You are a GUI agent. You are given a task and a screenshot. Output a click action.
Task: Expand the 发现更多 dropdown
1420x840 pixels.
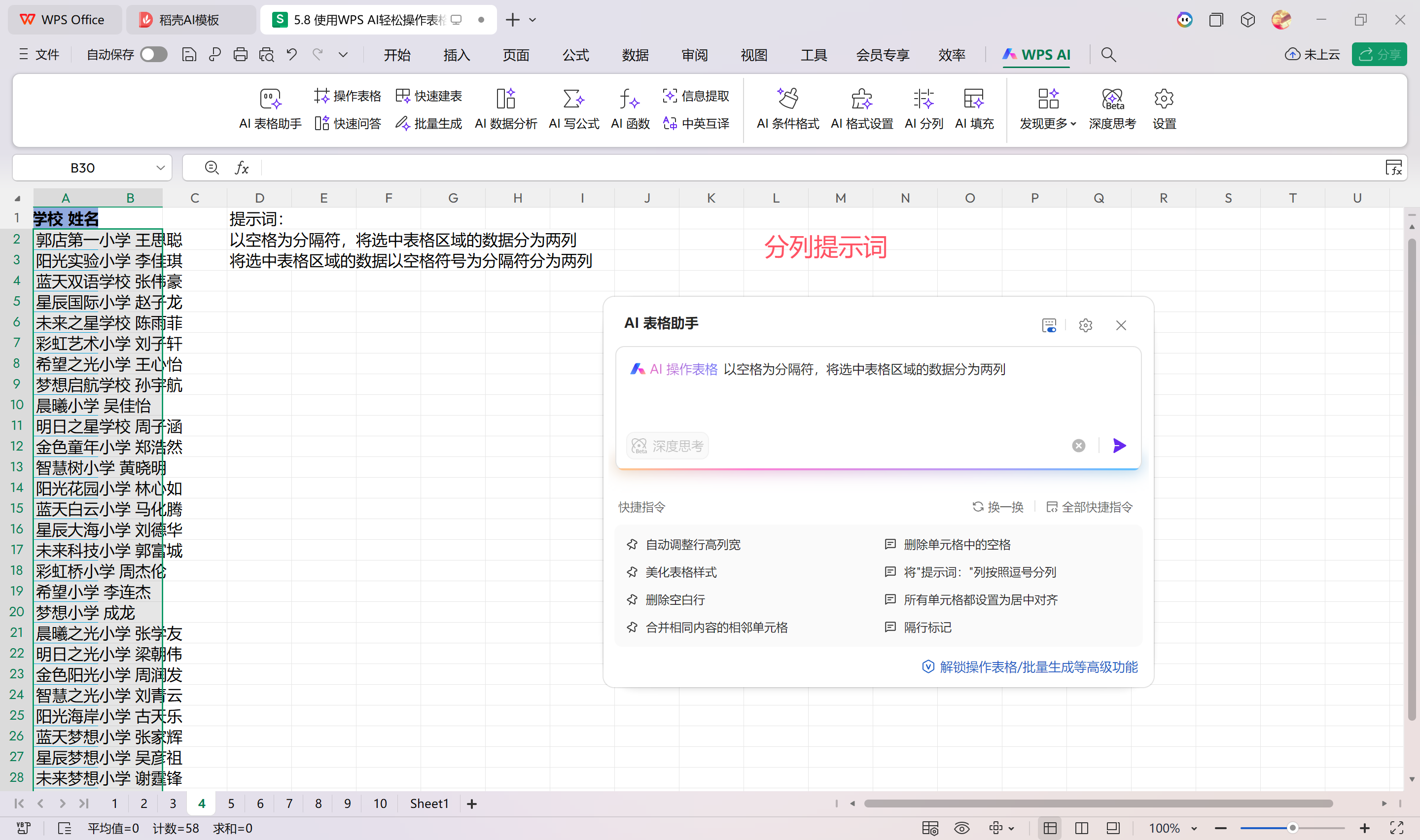1048,109
